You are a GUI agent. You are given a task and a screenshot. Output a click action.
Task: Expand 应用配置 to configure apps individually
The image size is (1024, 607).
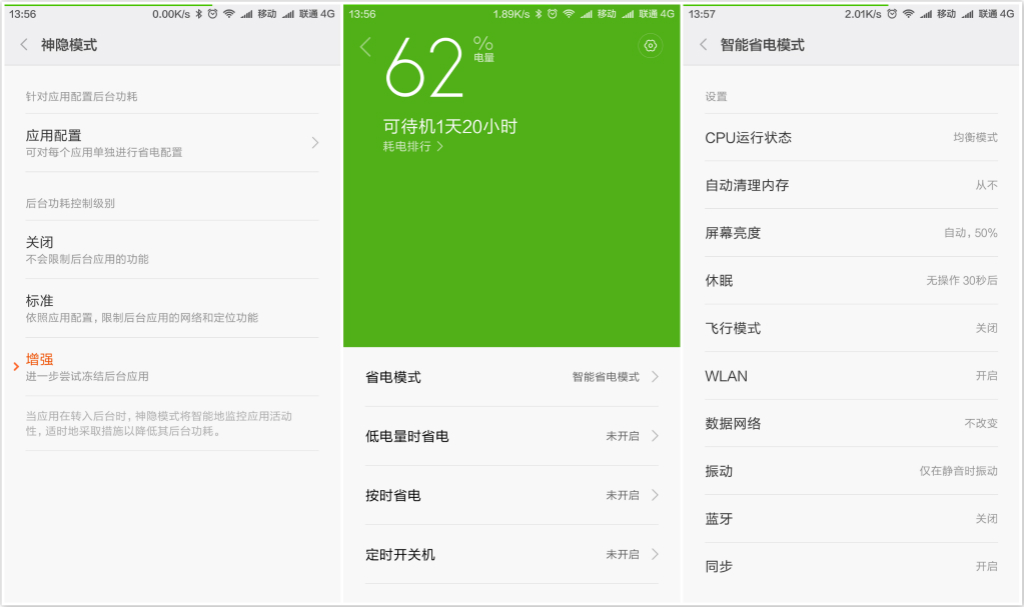tap(170, 141)
